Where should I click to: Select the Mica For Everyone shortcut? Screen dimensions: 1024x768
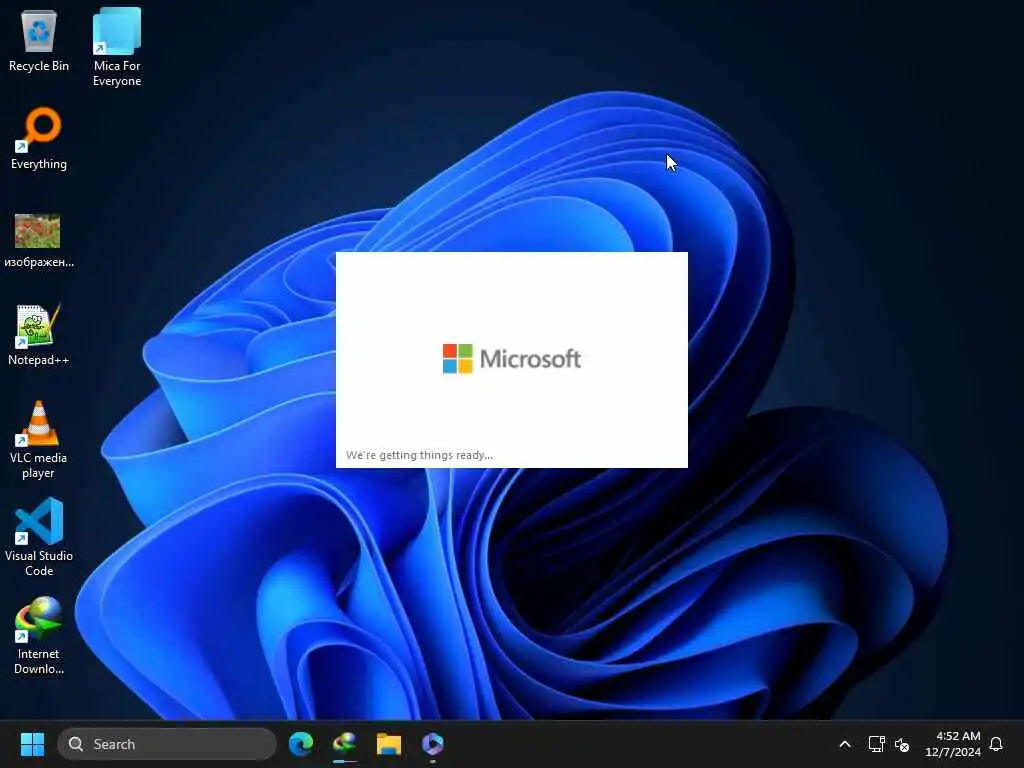(117, 47)
